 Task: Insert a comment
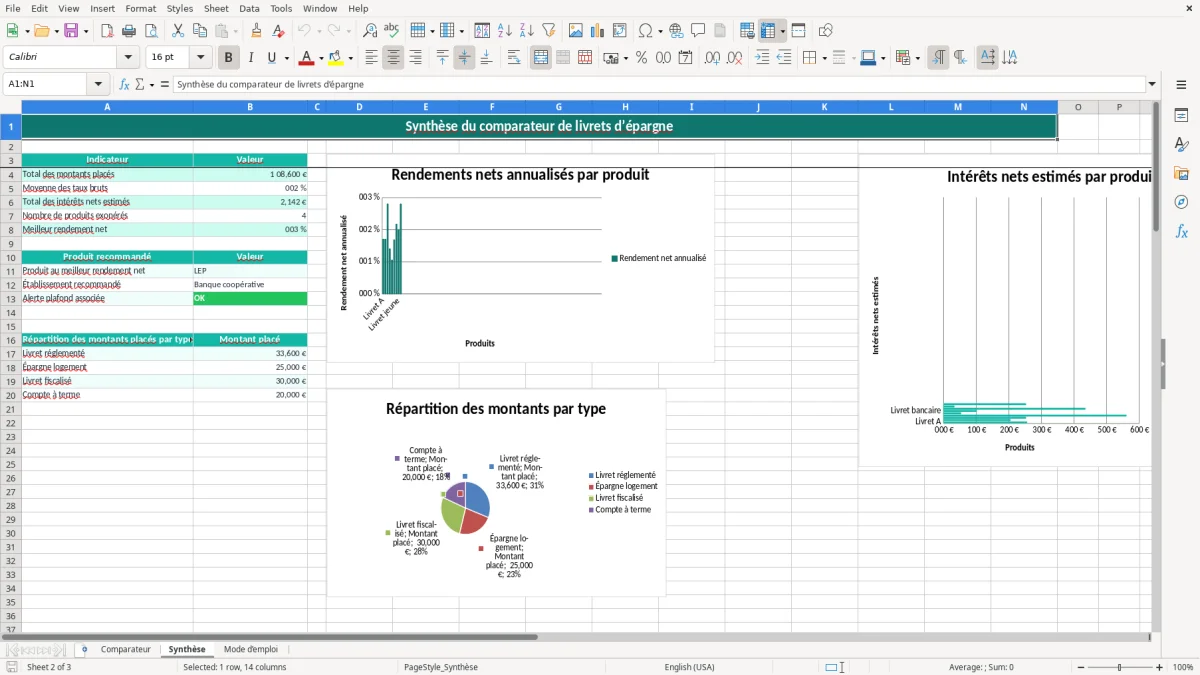coord(698,31)
